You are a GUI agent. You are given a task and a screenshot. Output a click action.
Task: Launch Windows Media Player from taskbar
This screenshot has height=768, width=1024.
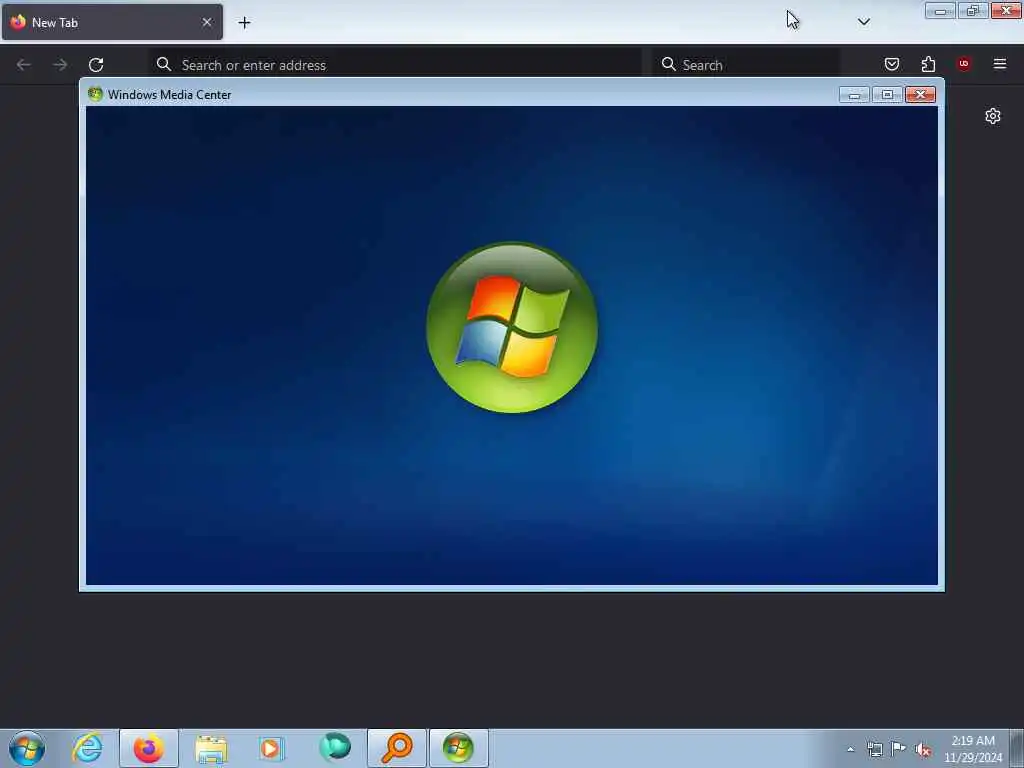272,748
